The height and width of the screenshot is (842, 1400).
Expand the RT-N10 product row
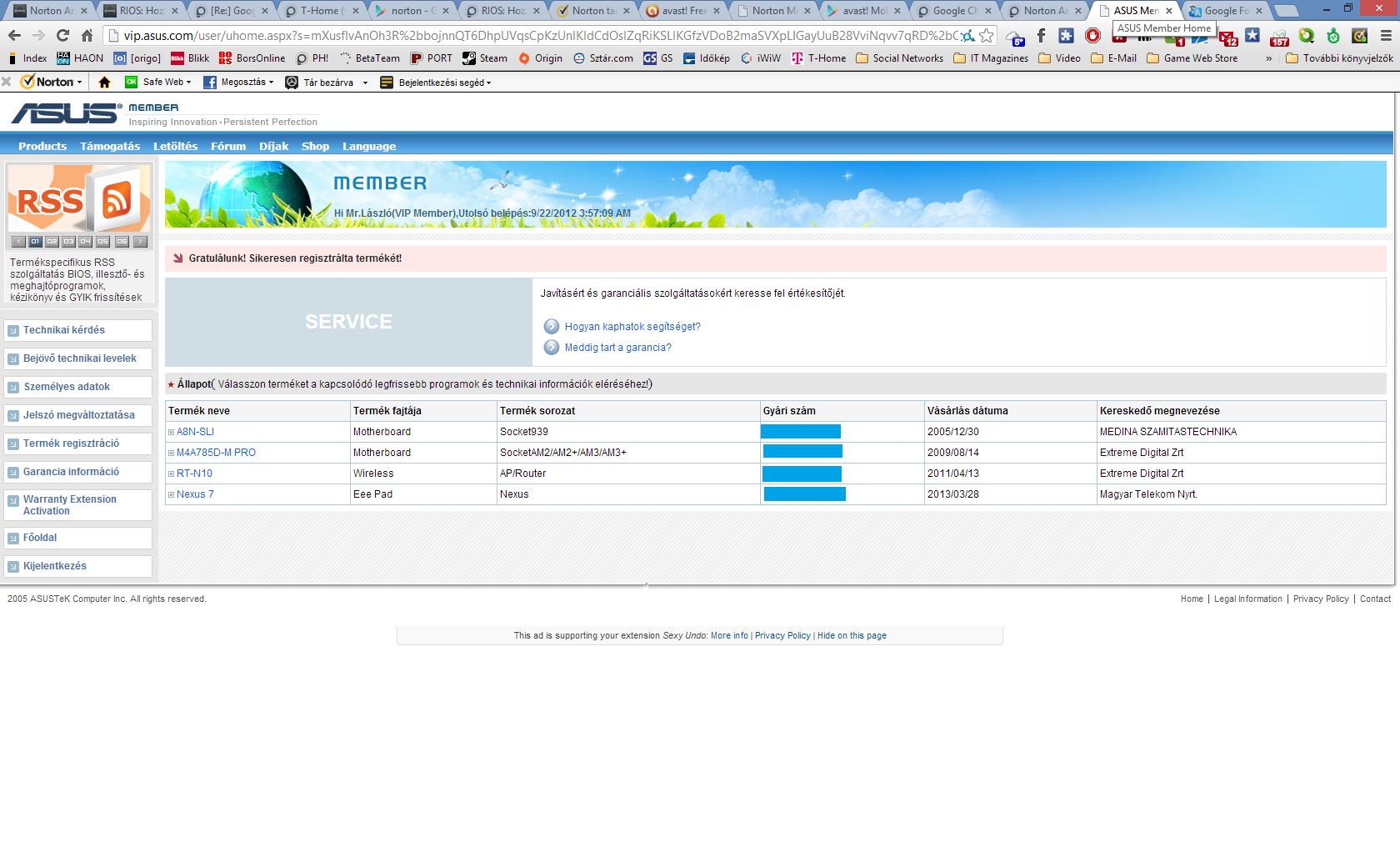click(171, 474)
